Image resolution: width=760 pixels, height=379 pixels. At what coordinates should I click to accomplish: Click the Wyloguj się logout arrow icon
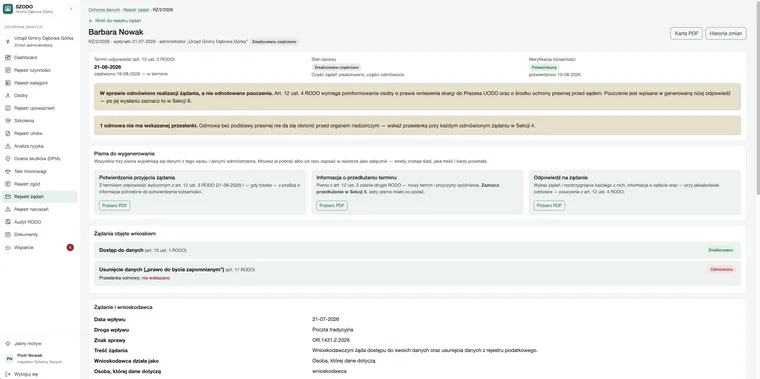[x=8, y=374]
